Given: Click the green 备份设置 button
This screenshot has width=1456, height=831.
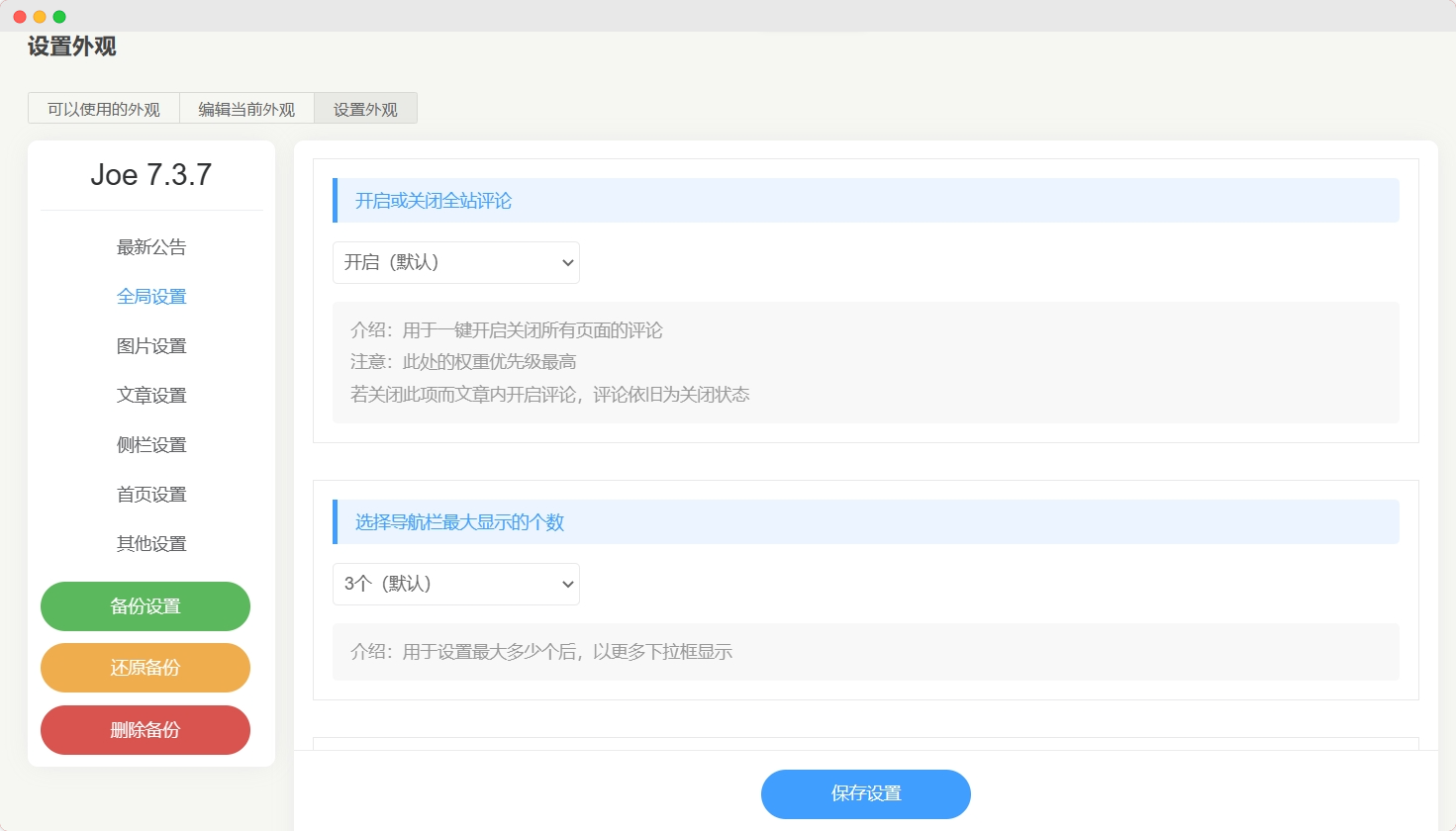Looking at the screenshot, I should click(146, 606).
